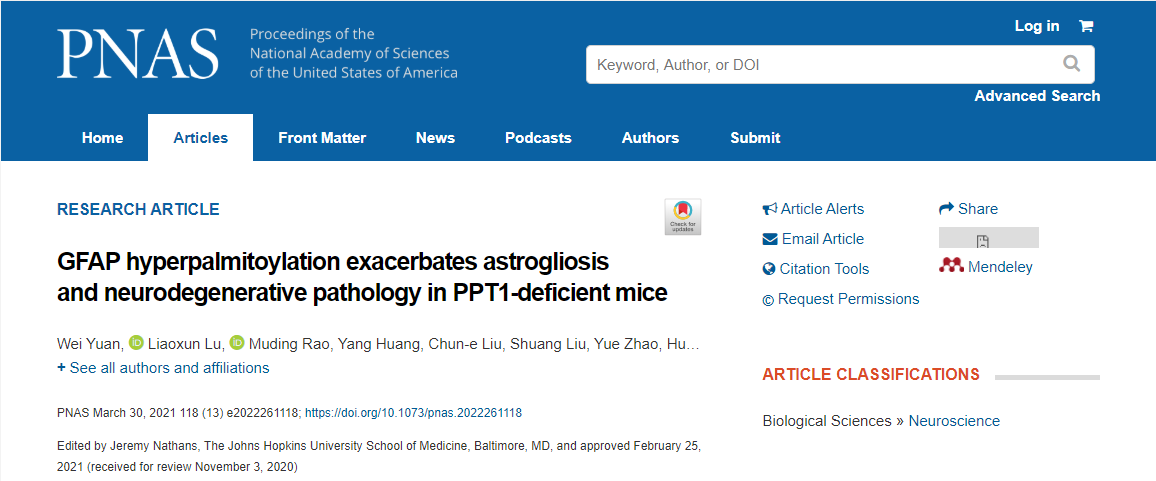
Task: Open the Citation Tools panel
Action: (x=815, y=269)
